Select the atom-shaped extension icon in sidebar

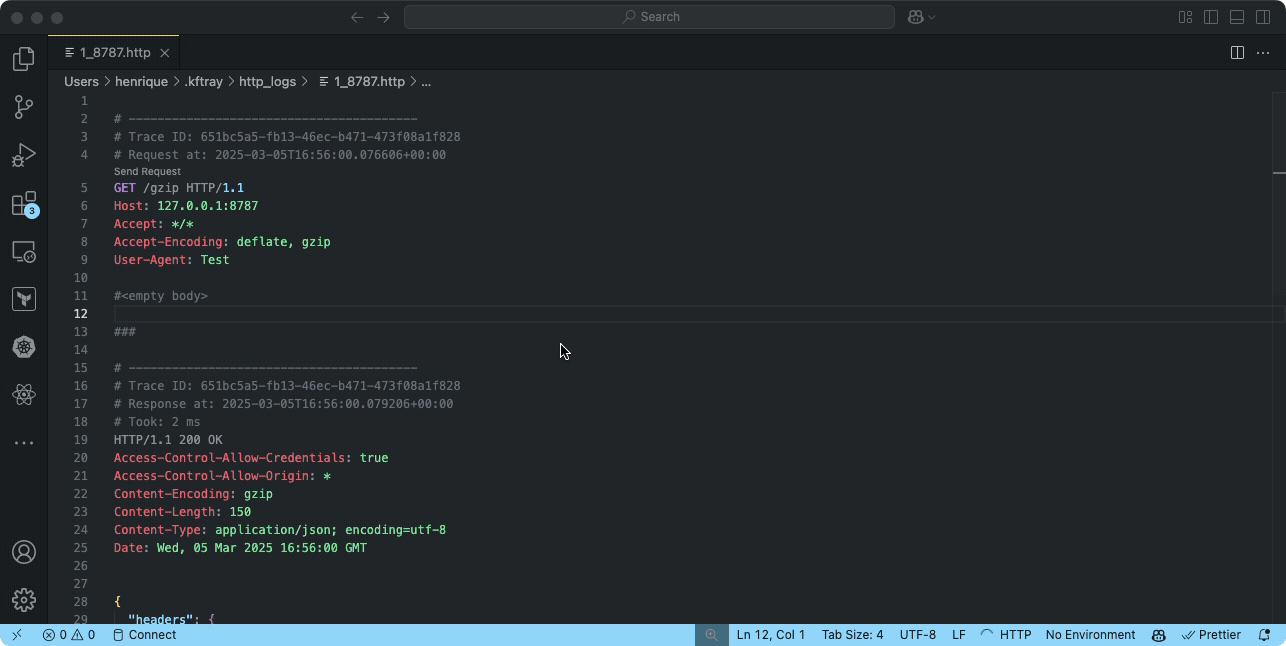tap(24, 394)
